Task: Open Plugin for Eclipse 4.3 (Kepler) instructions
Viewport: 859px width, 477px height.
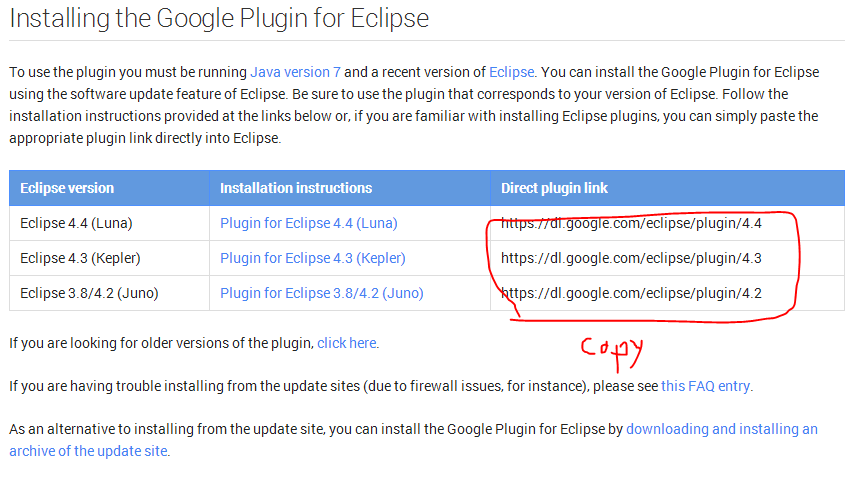Action: point(313,258)
